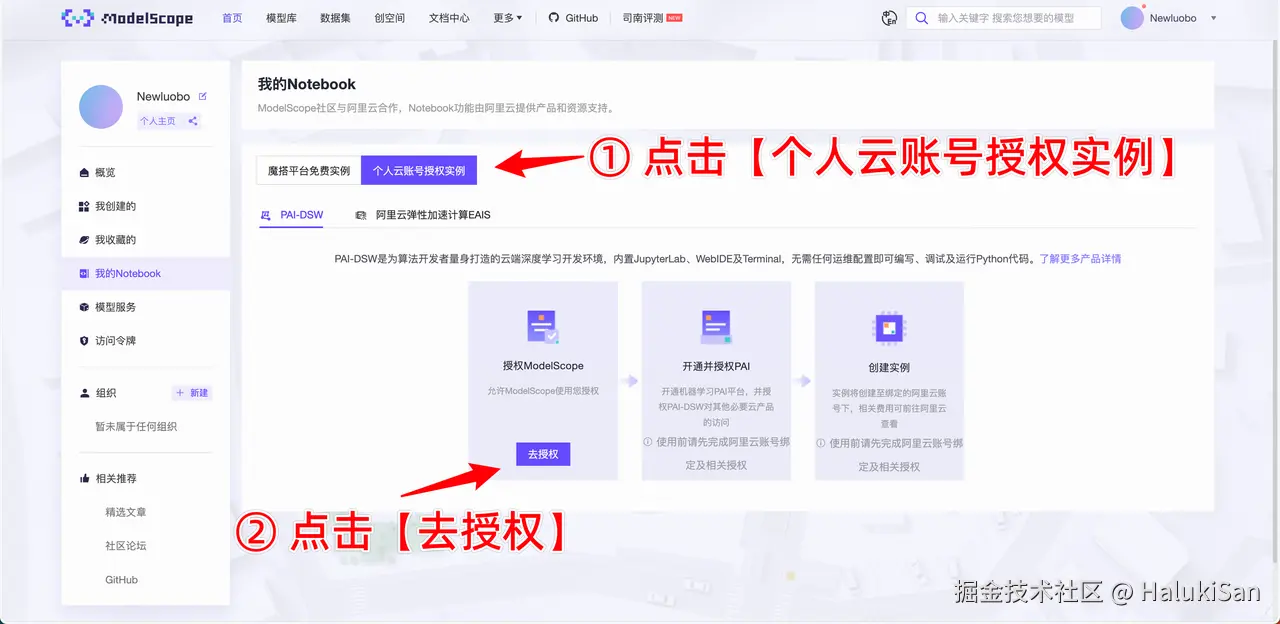Open 创空间 in top navigation

tap(389, 18)
